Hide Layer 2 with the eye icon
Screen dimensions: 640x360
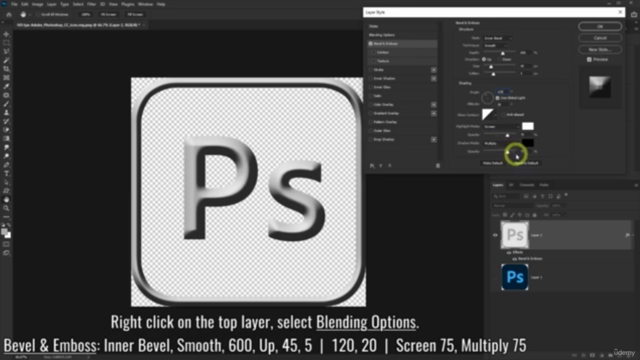(495, 235)
